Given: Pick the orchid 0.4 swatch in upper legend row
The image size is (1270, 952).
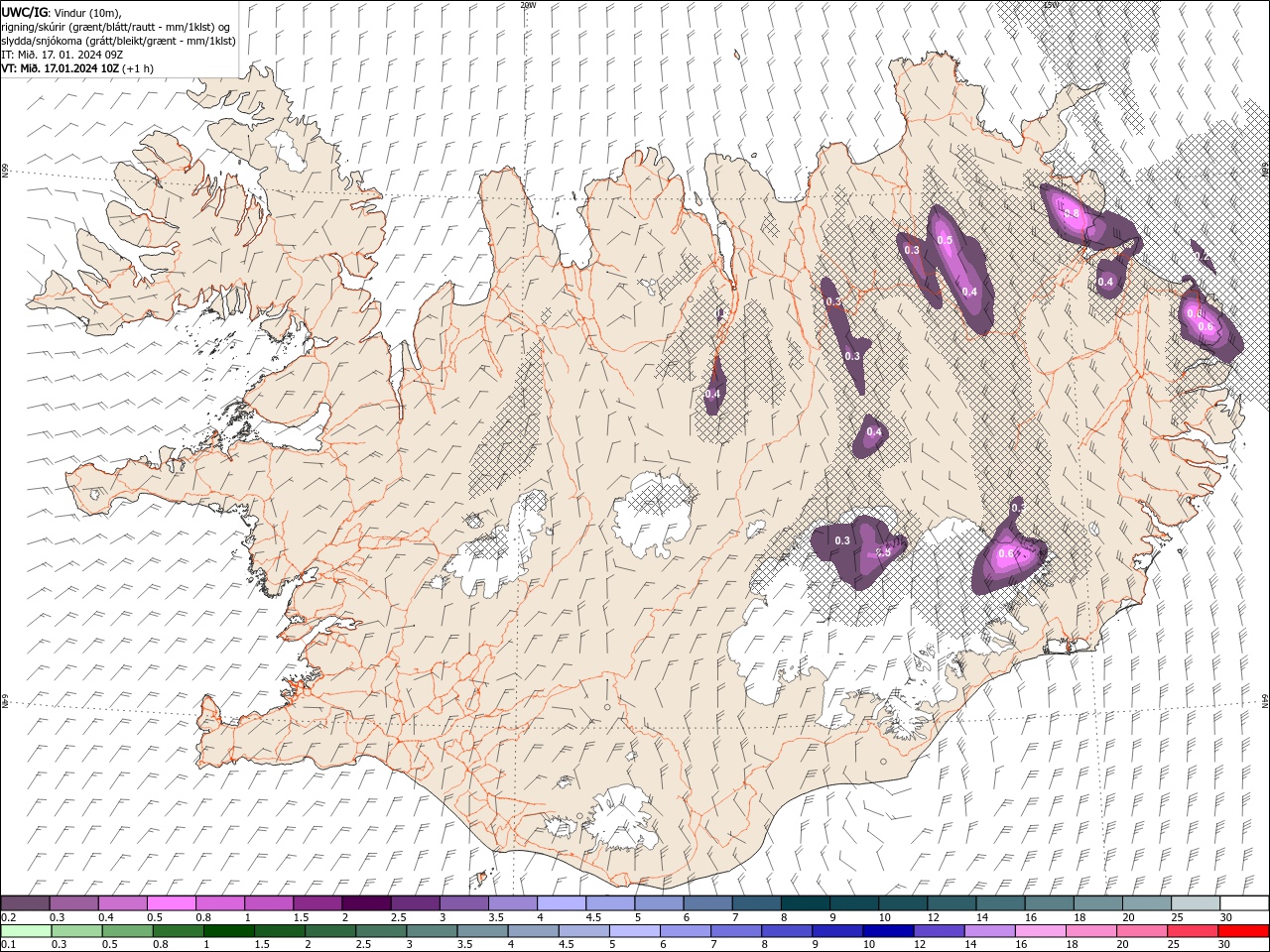Looking at the screenshot, I should click(x=123, y=903).
